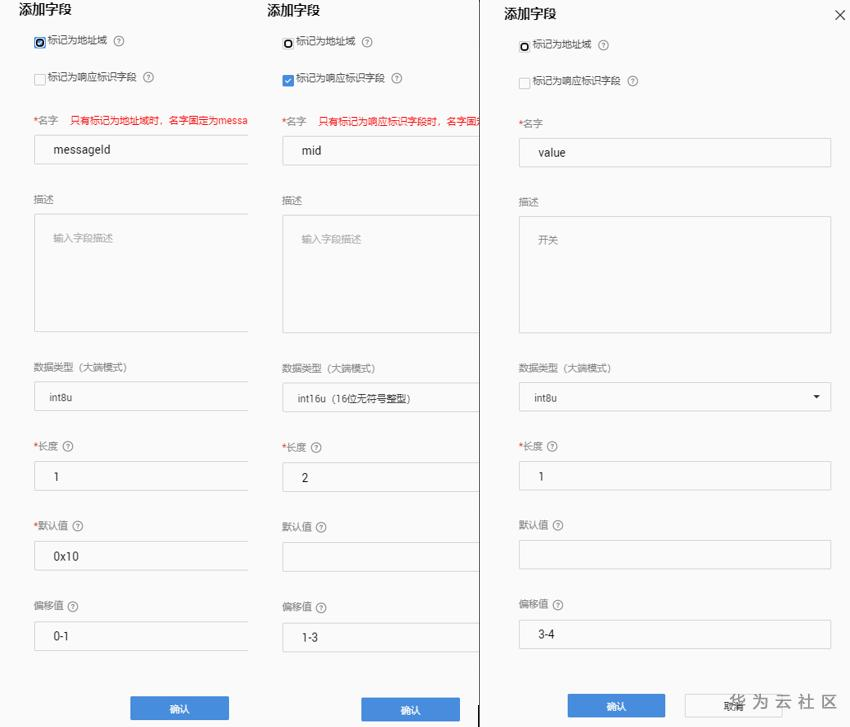The image size is (850, 727).
Task: Click help icon beside 标记为响应标识字段 in value panel
Action: [633, 81]
